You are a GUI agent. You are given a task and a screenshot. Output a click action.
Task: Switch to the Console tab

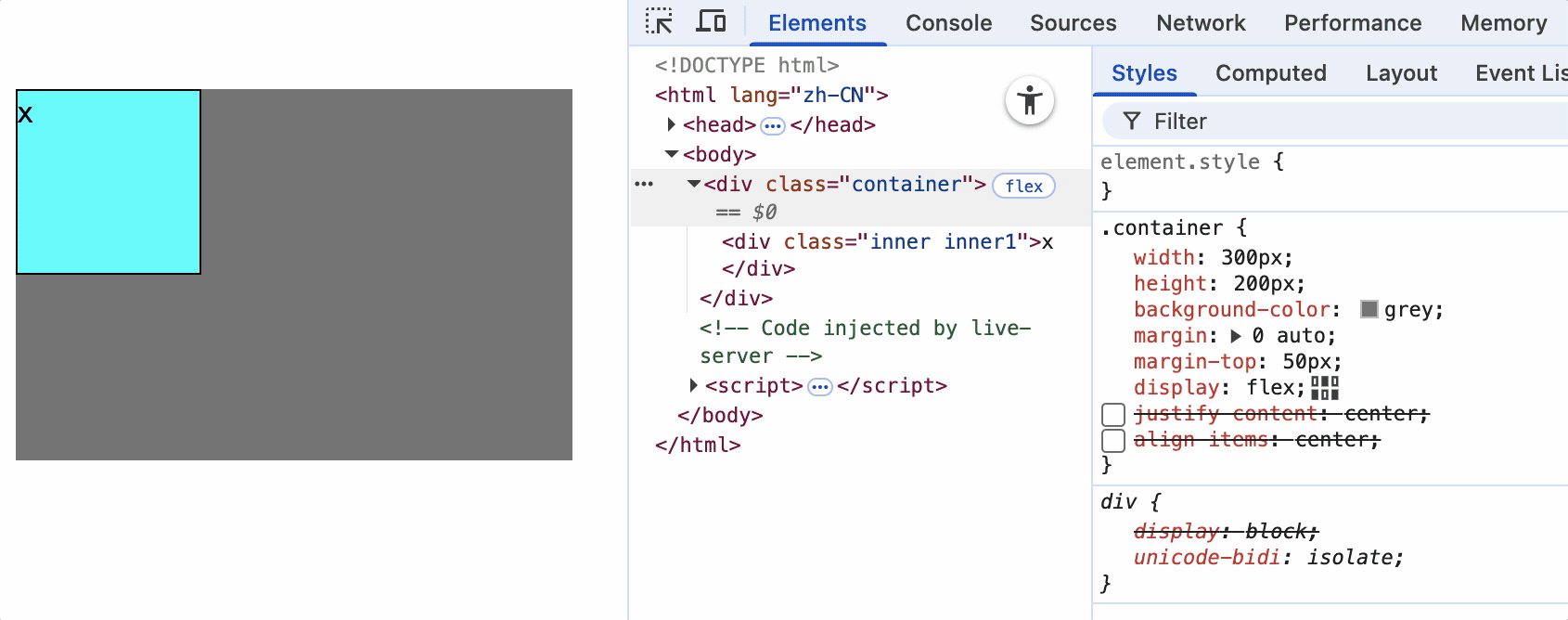(x=949, y=23)
